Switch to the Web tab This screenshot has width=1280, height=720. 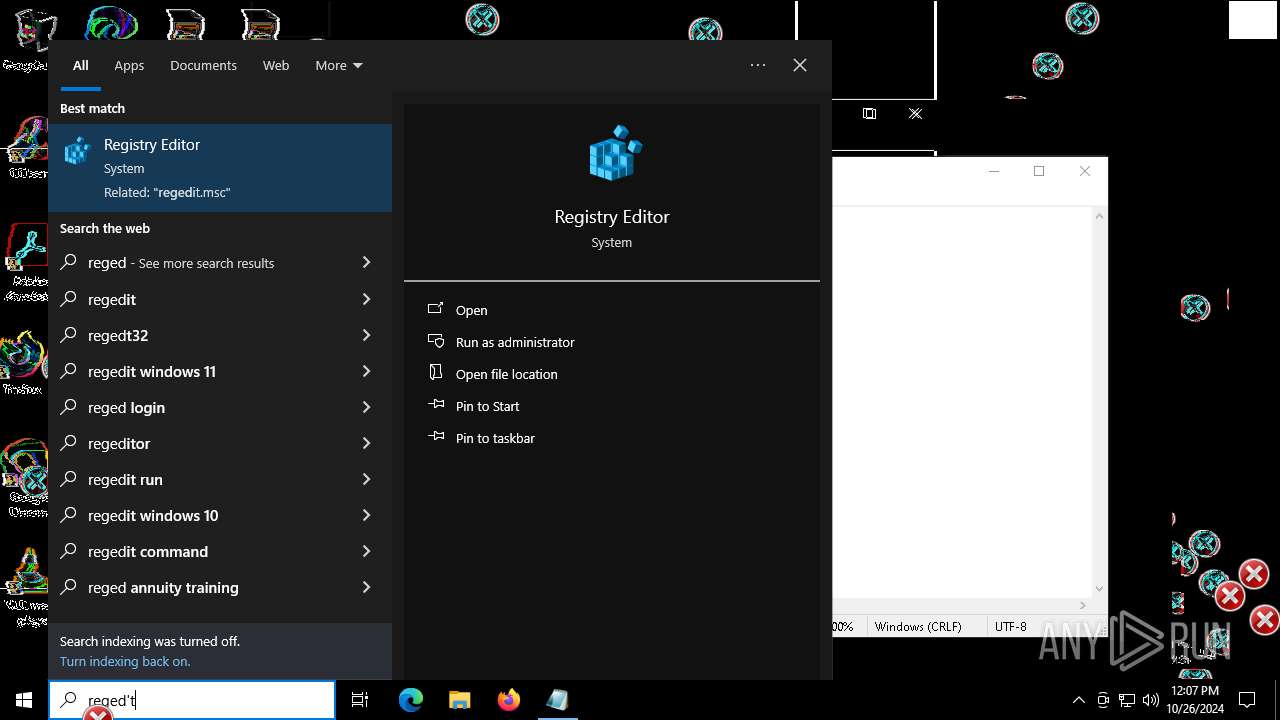pos(276,65)
